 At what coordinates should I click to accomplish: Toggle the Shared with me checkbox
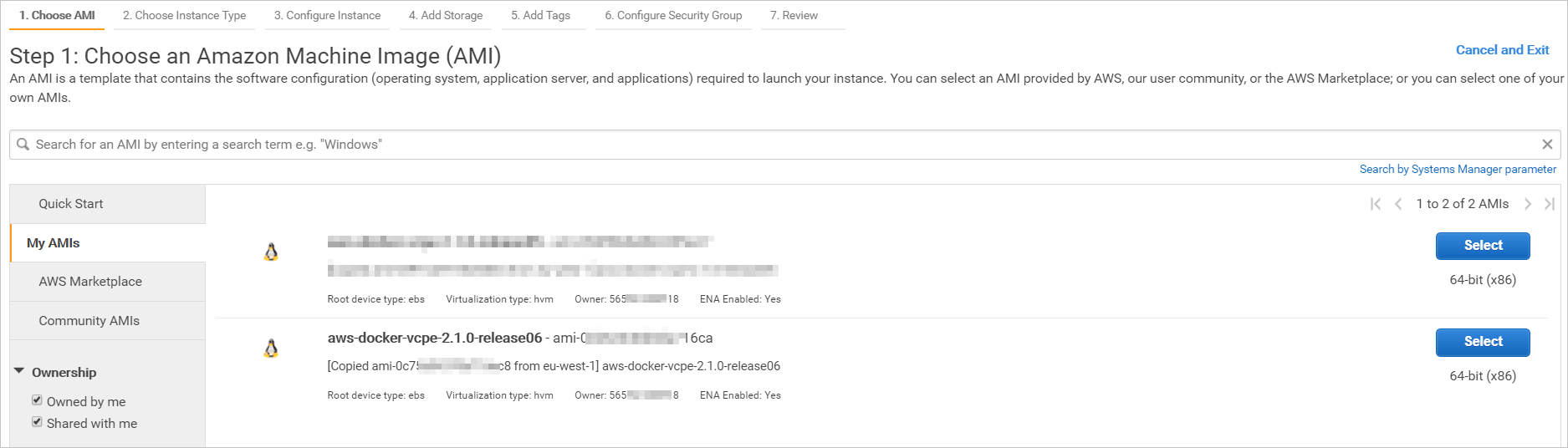pyautogui.click(x=37, y=422)
